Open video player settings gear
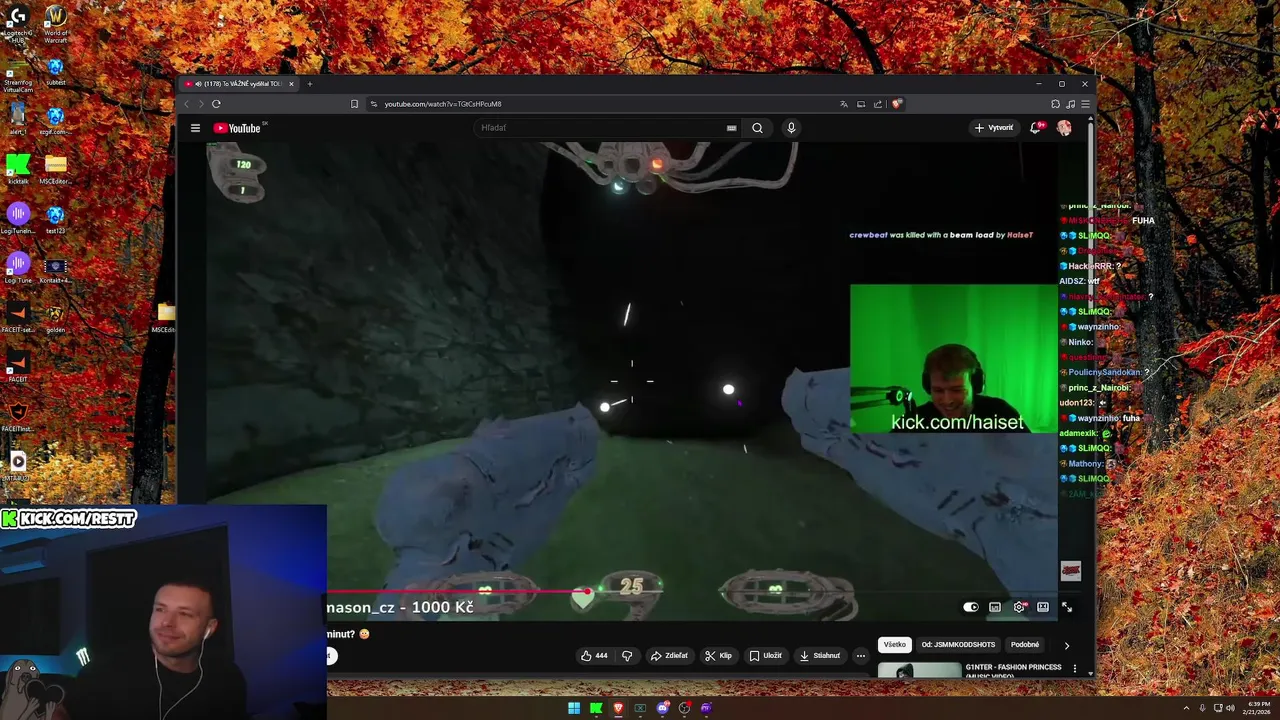Screen dimensions: 1280x720 tap(1019, 607)
